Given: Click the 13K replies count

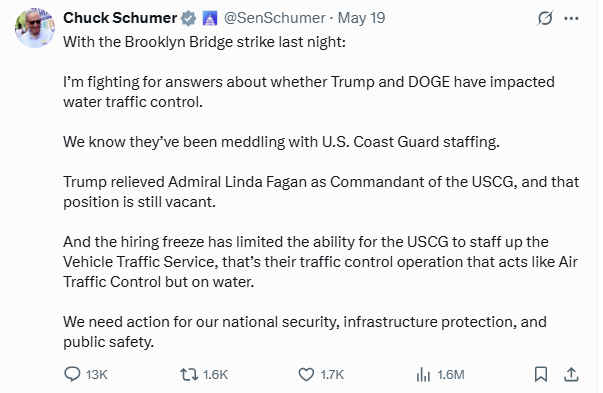Looking at the screenshot, I should tap(97, 374).
